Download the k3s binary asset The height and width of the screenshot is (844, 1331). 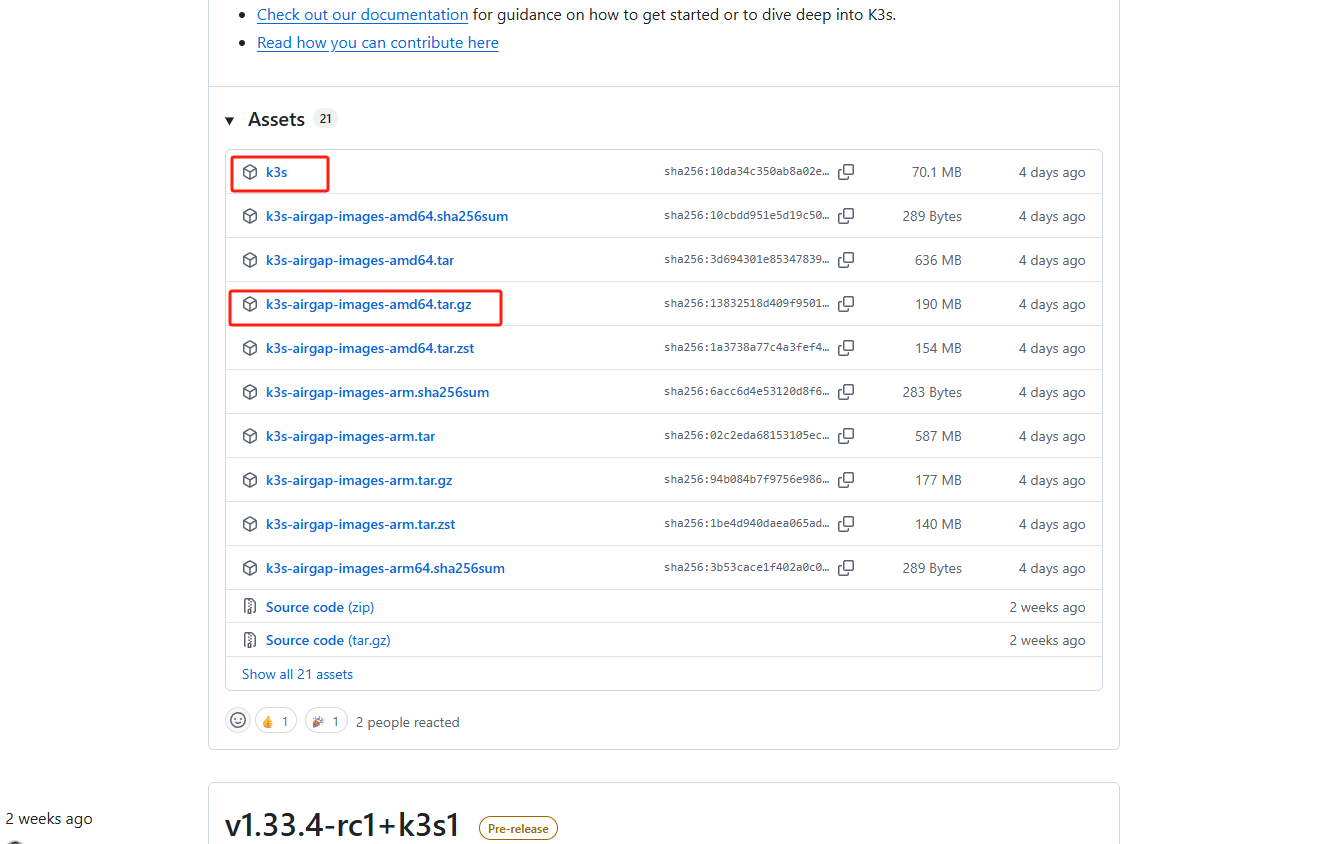point(276,172)
